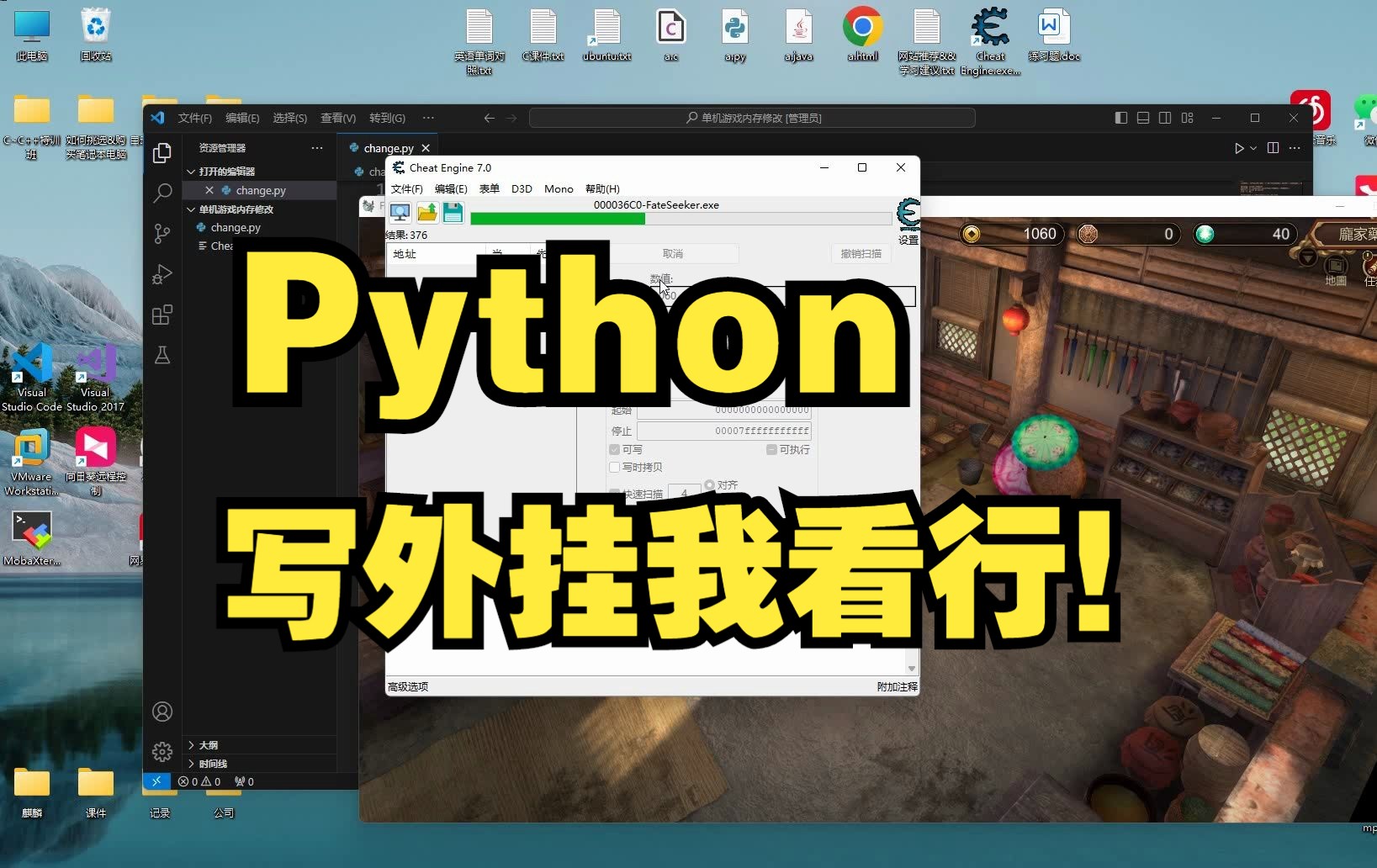Launch Chrome from the desktop
This screenshot has width=1377, height=868.
862,25
